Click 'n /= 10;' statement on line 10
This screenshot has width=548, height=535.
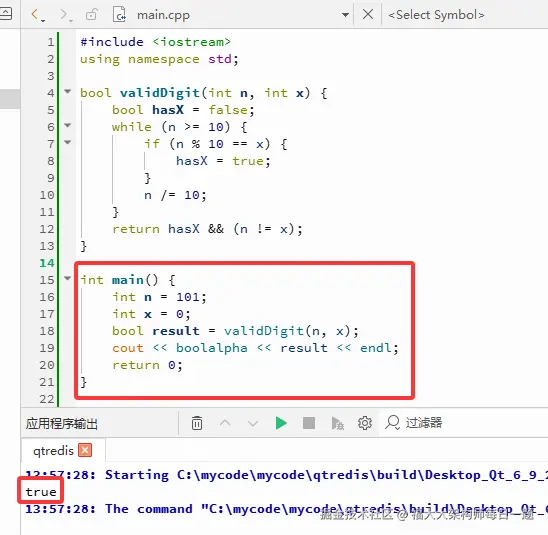point(175,195)
